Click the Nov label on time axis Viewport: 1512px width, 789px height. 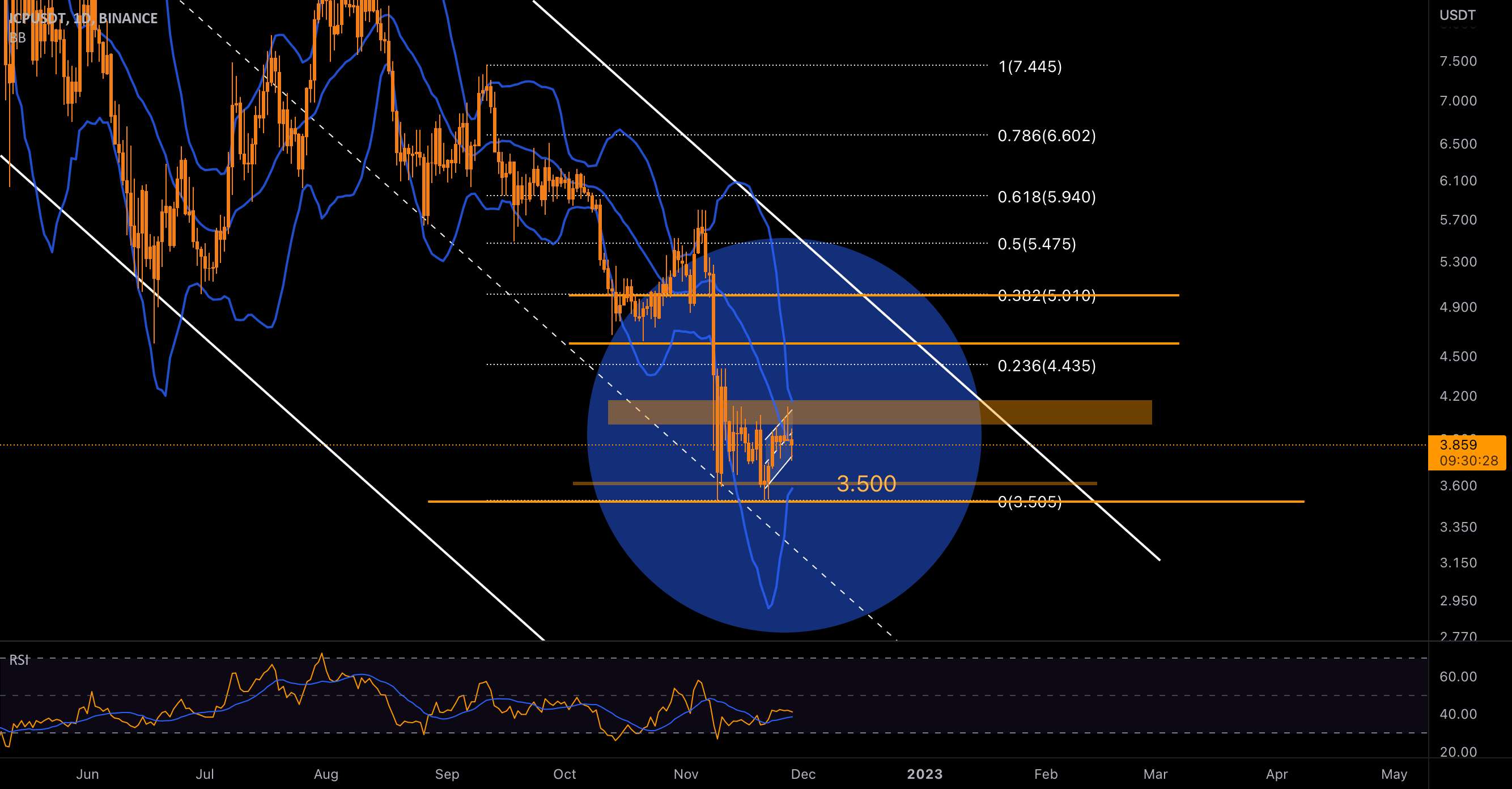pyautogui.click(x=686, y=774)
